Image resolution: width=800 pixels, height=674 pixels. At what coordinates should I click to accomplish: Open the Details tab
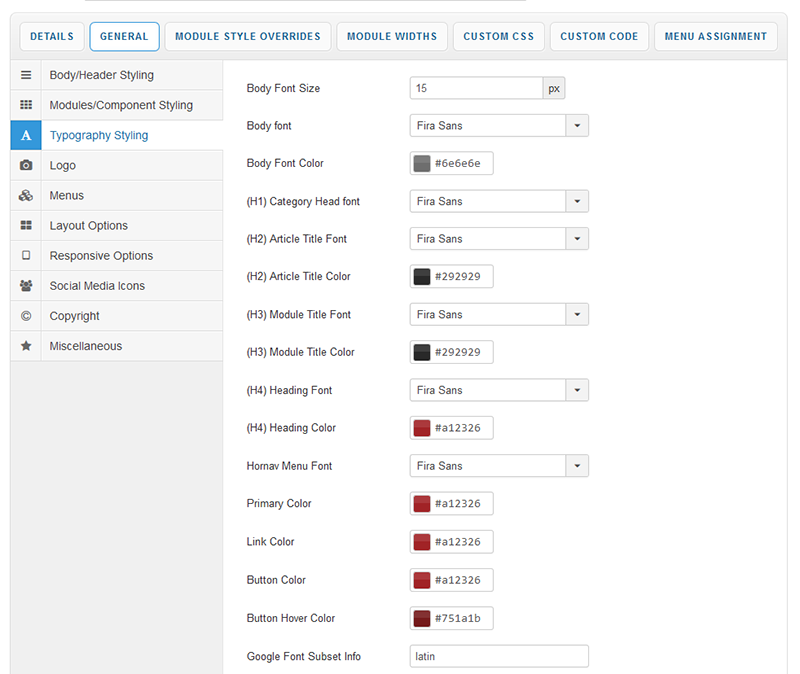point(52,37)
